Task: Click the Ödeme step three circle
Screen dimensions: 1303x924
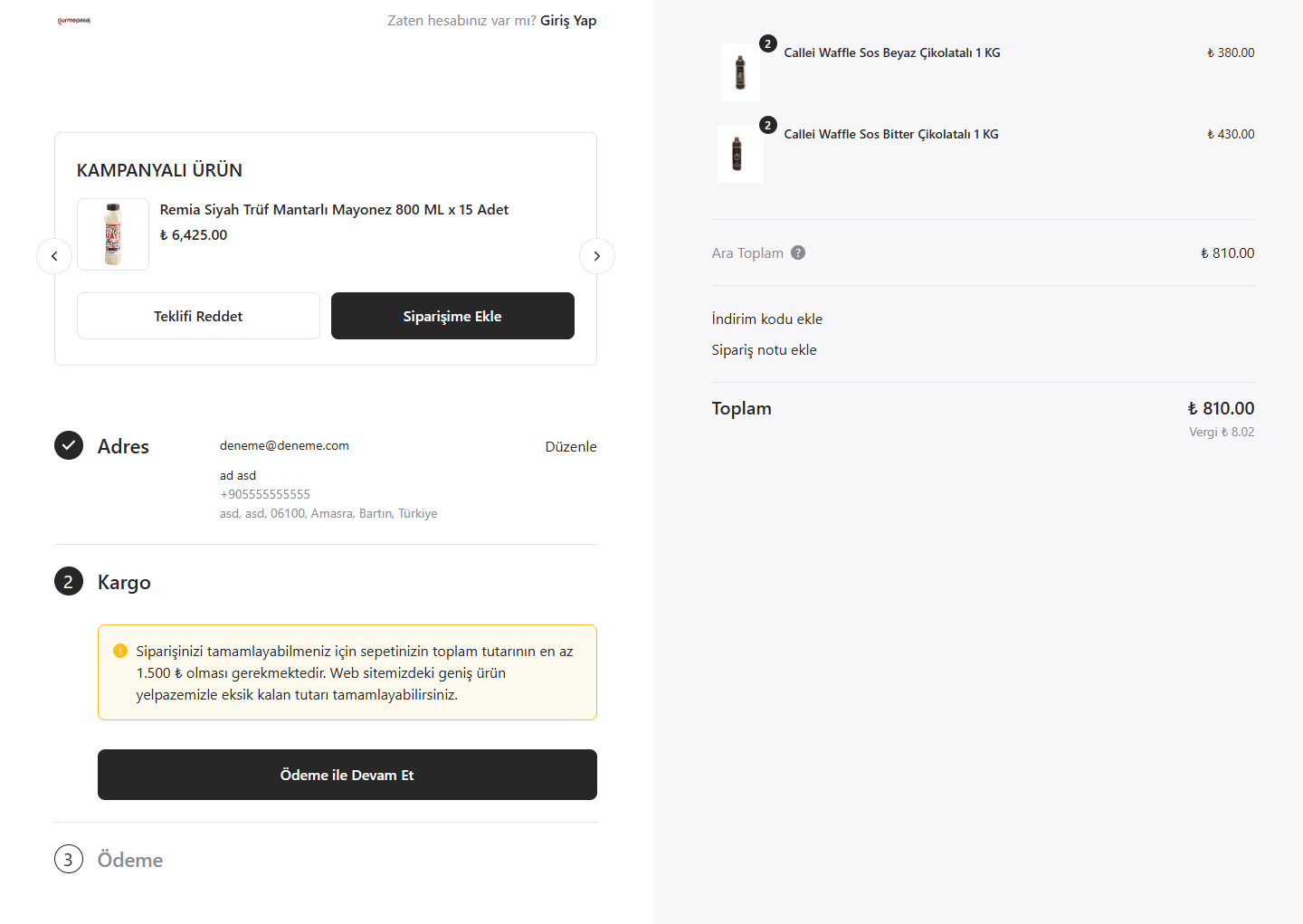Action: tap(69, 859)
